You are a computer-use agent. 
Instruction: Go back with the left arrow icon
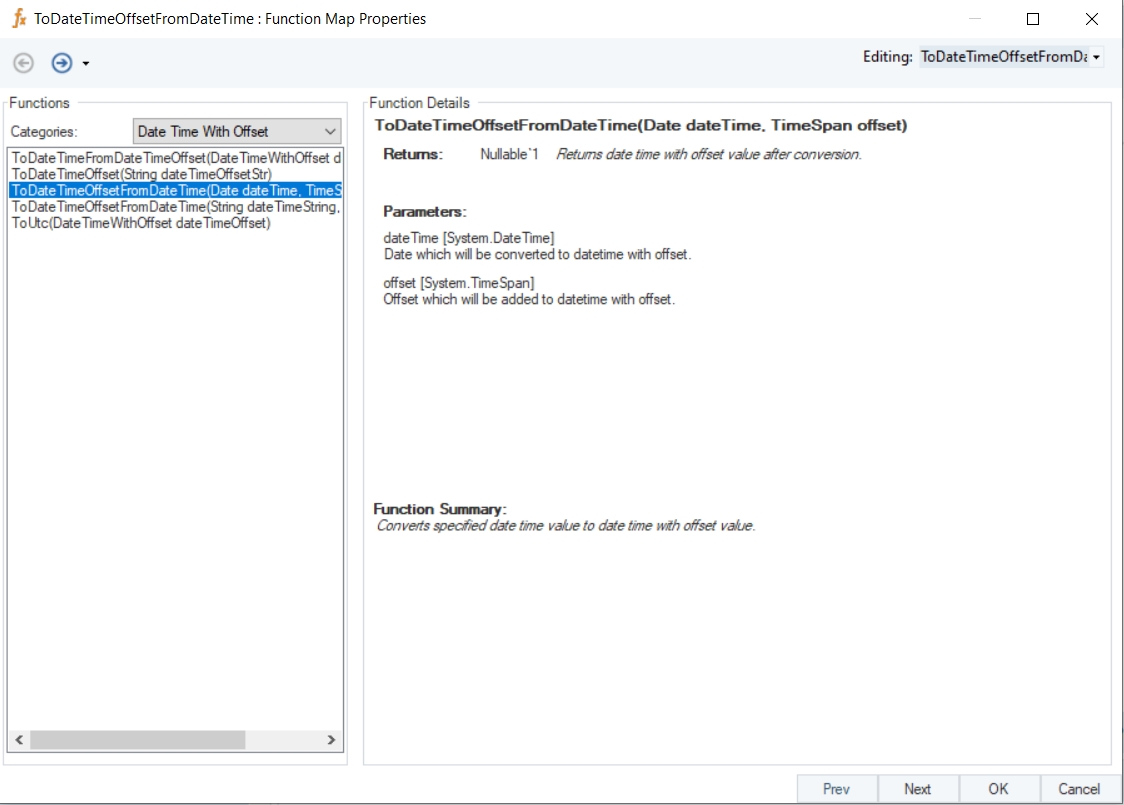point(24,63)
